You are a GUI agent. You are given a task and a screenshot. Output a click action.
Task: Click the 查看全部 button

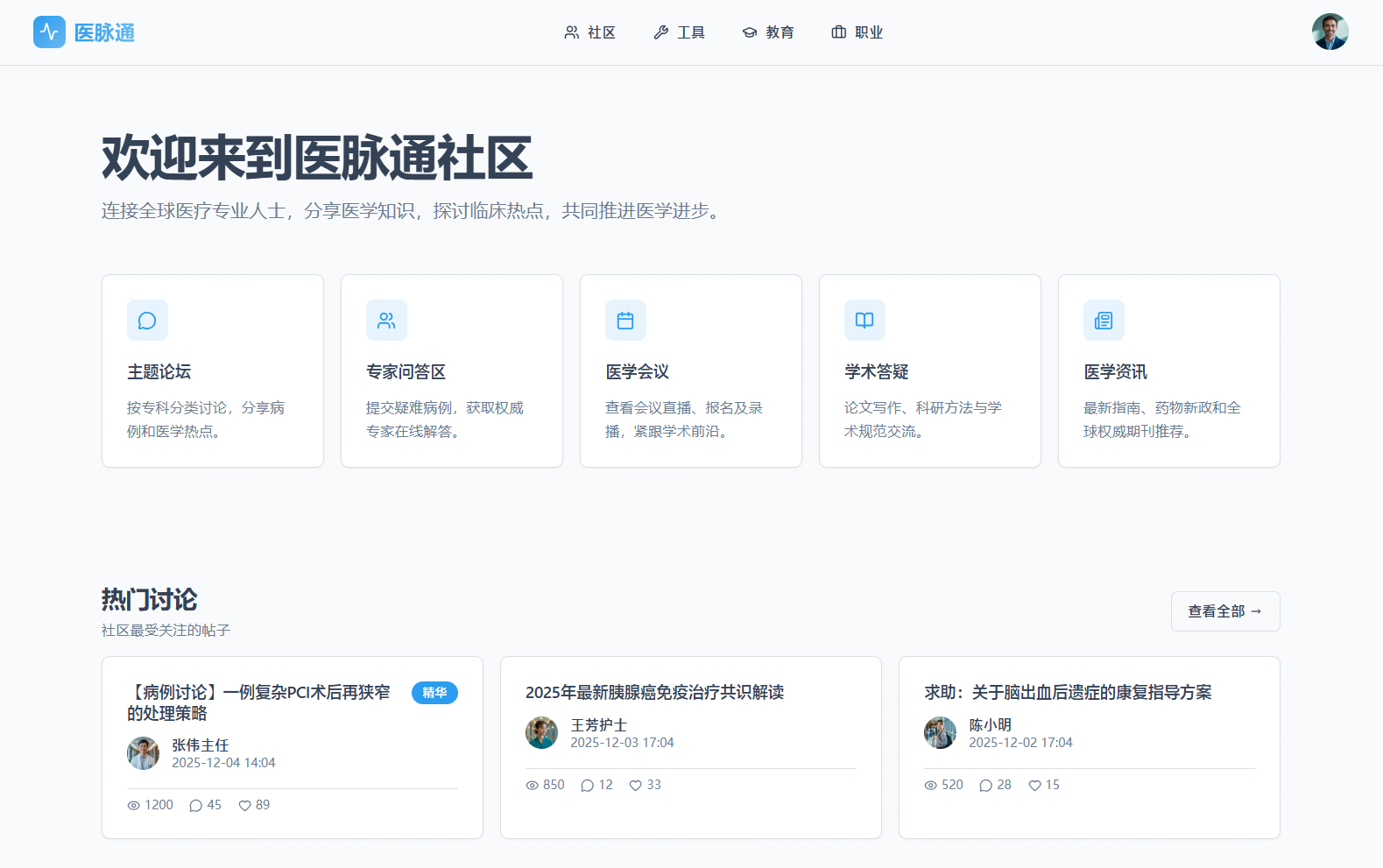point(1224,611)
